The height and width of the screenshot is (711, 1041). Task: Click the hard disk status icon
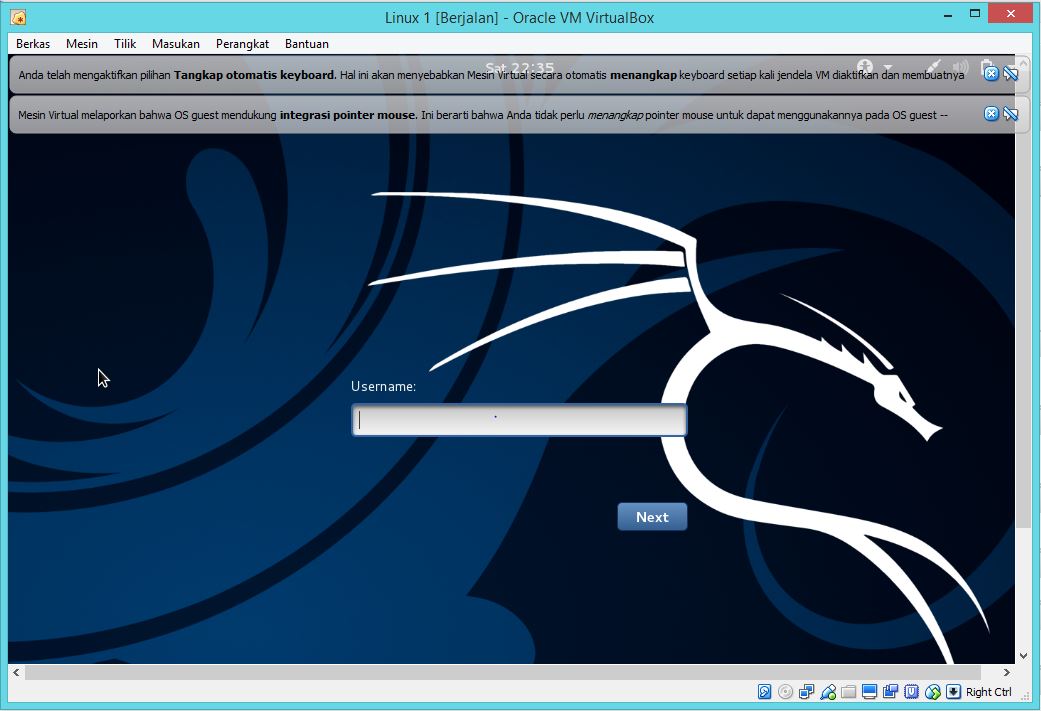click(765, 692)
